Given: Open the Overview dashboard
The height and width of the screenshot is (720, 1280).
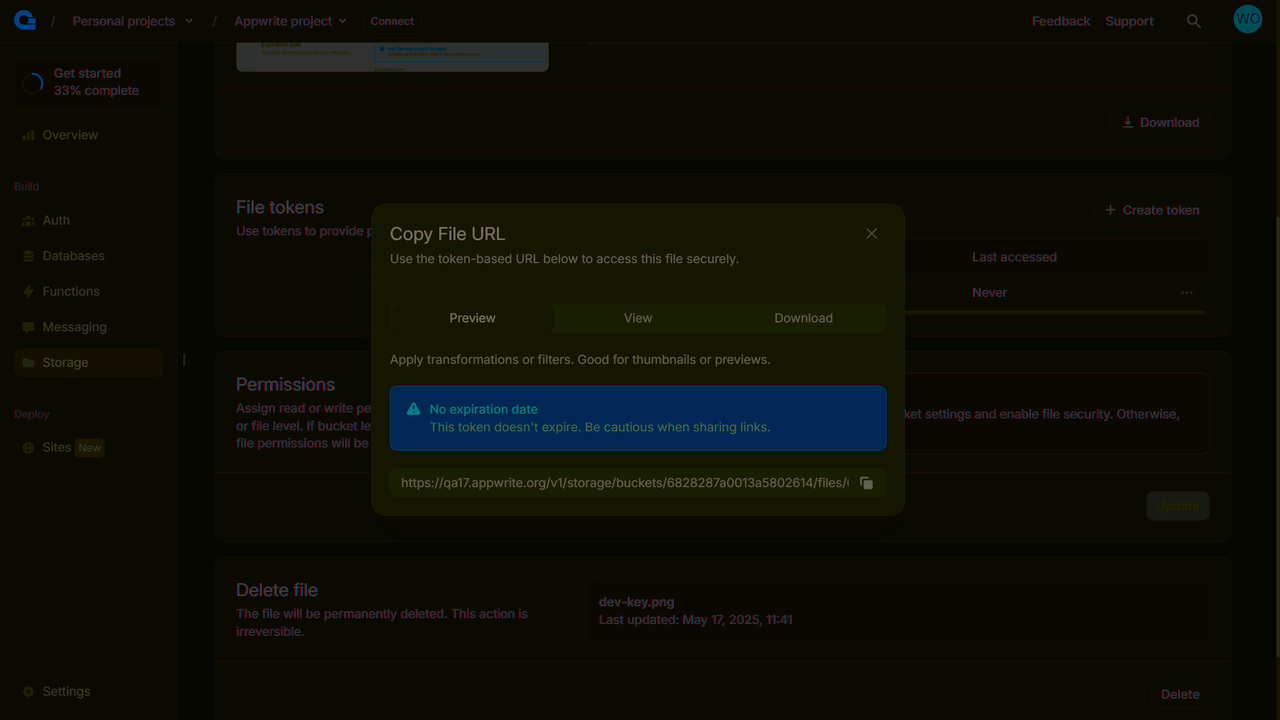Looking at the screenshot, I should click(x=71, y=134).
